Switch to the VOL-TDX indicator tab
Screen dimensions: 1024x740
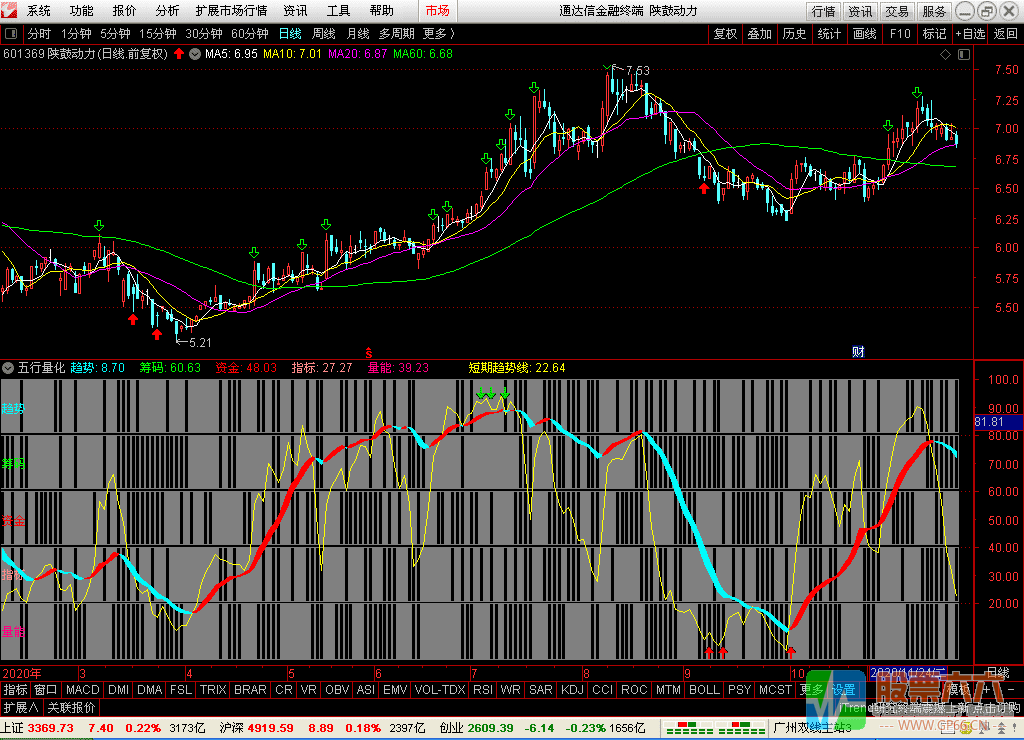(x=440, y=690)
